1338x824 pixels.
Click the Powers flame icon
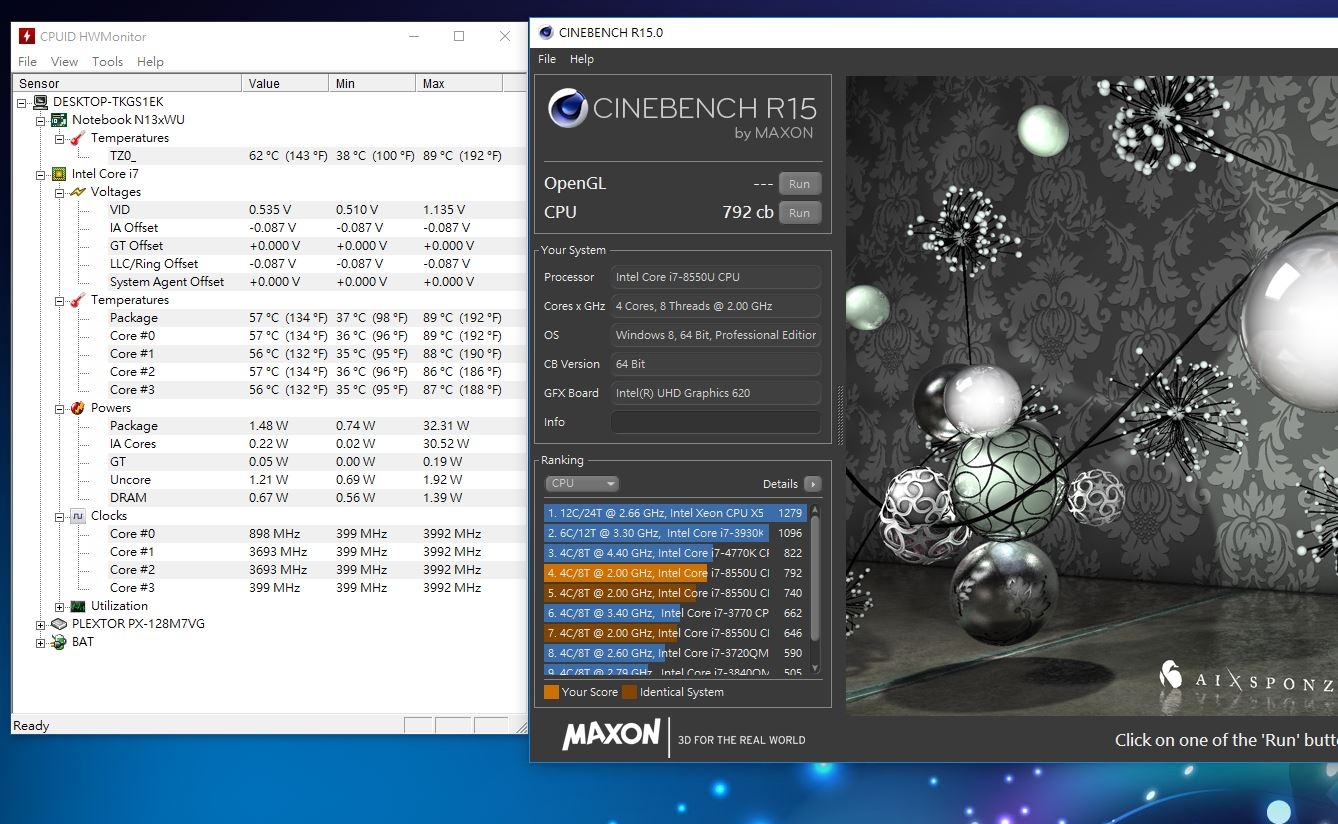tap(78, 408)
